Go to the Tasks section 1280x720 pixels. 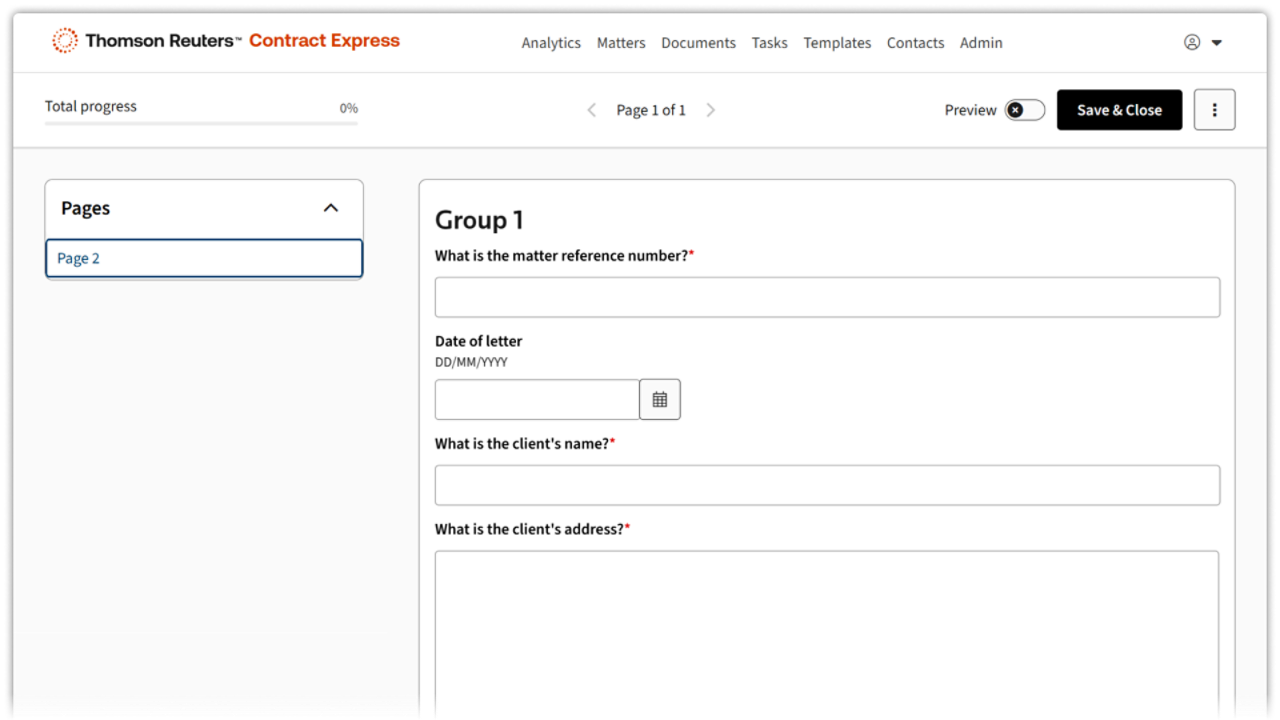coord(769,43)
